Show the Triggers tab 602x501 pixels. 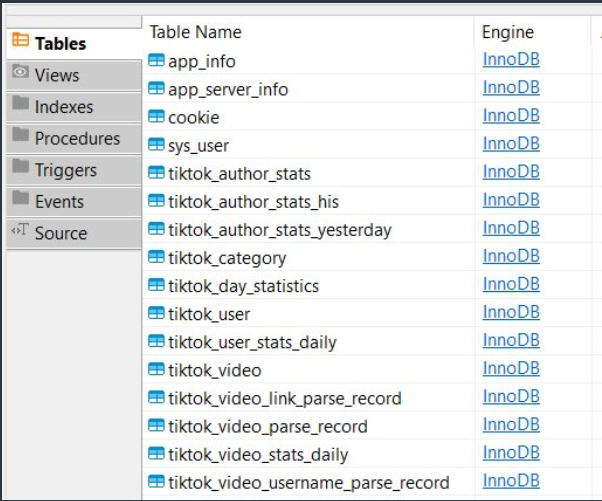tap(74, 170)
